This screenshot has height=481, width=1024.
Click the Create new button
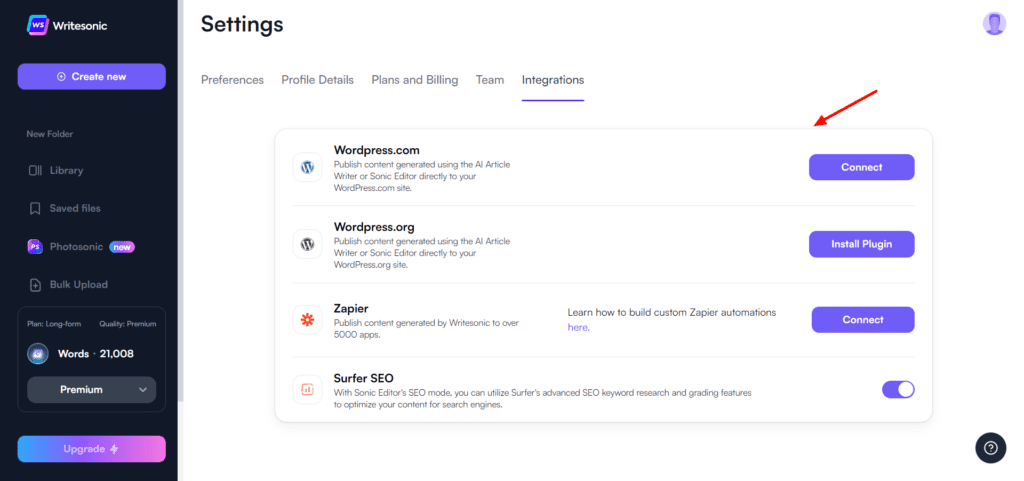click(91, 76)
